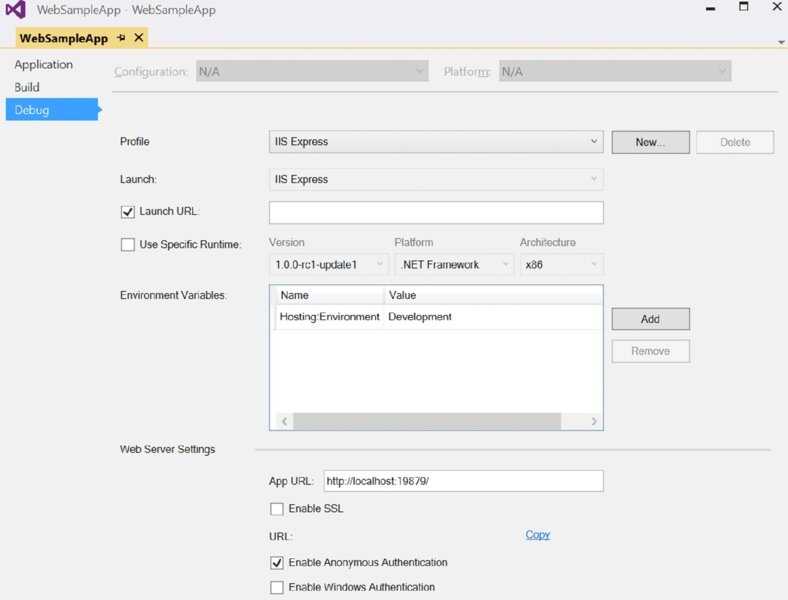Image resolution: width=788 pixels, height=600 pixels.
Task: Enable Use Specific Runtime checkbox
Action: click(128, 245)
